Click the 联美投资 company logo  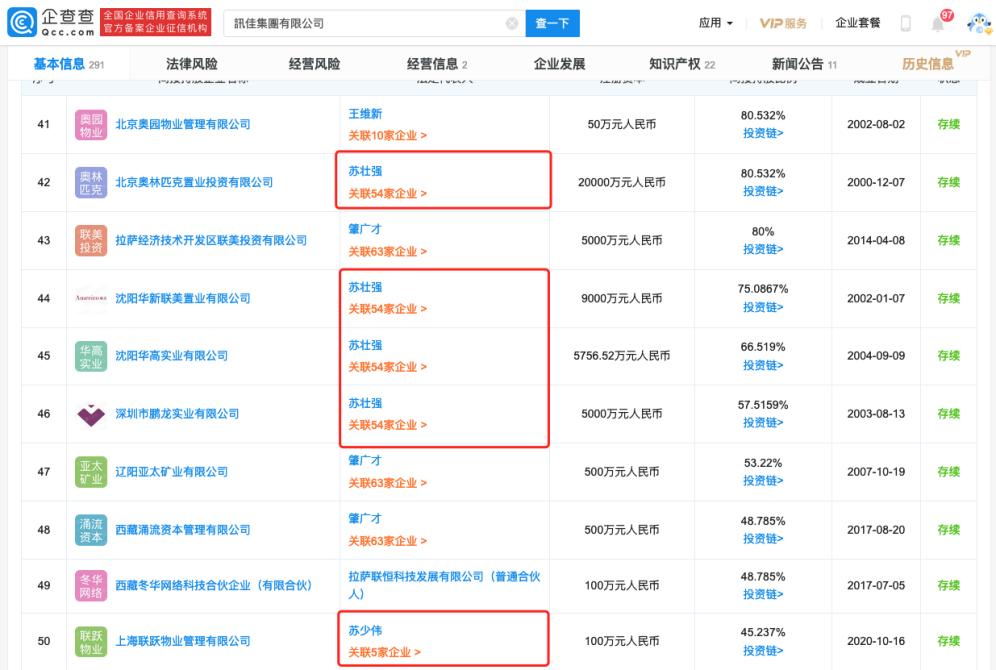tap(91, 241)
